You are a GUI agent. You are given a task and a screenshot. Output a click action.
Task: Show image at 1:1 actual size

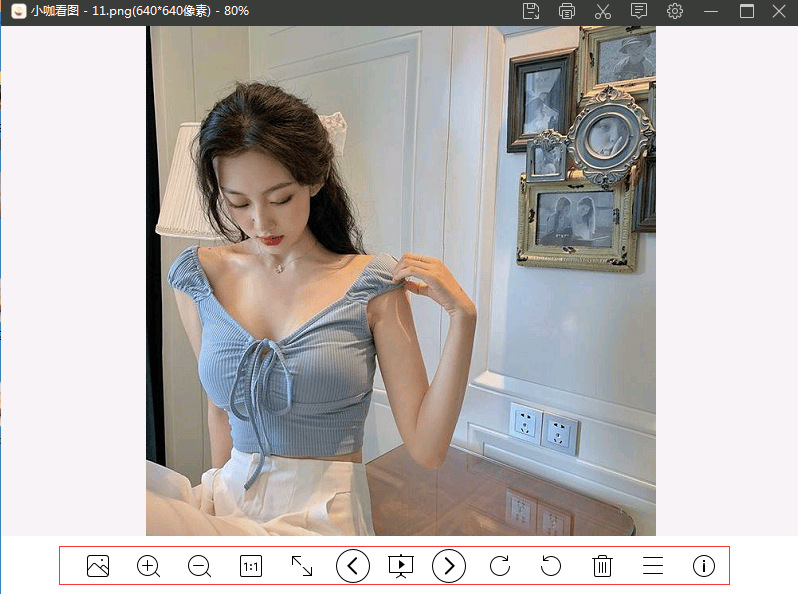250,566
